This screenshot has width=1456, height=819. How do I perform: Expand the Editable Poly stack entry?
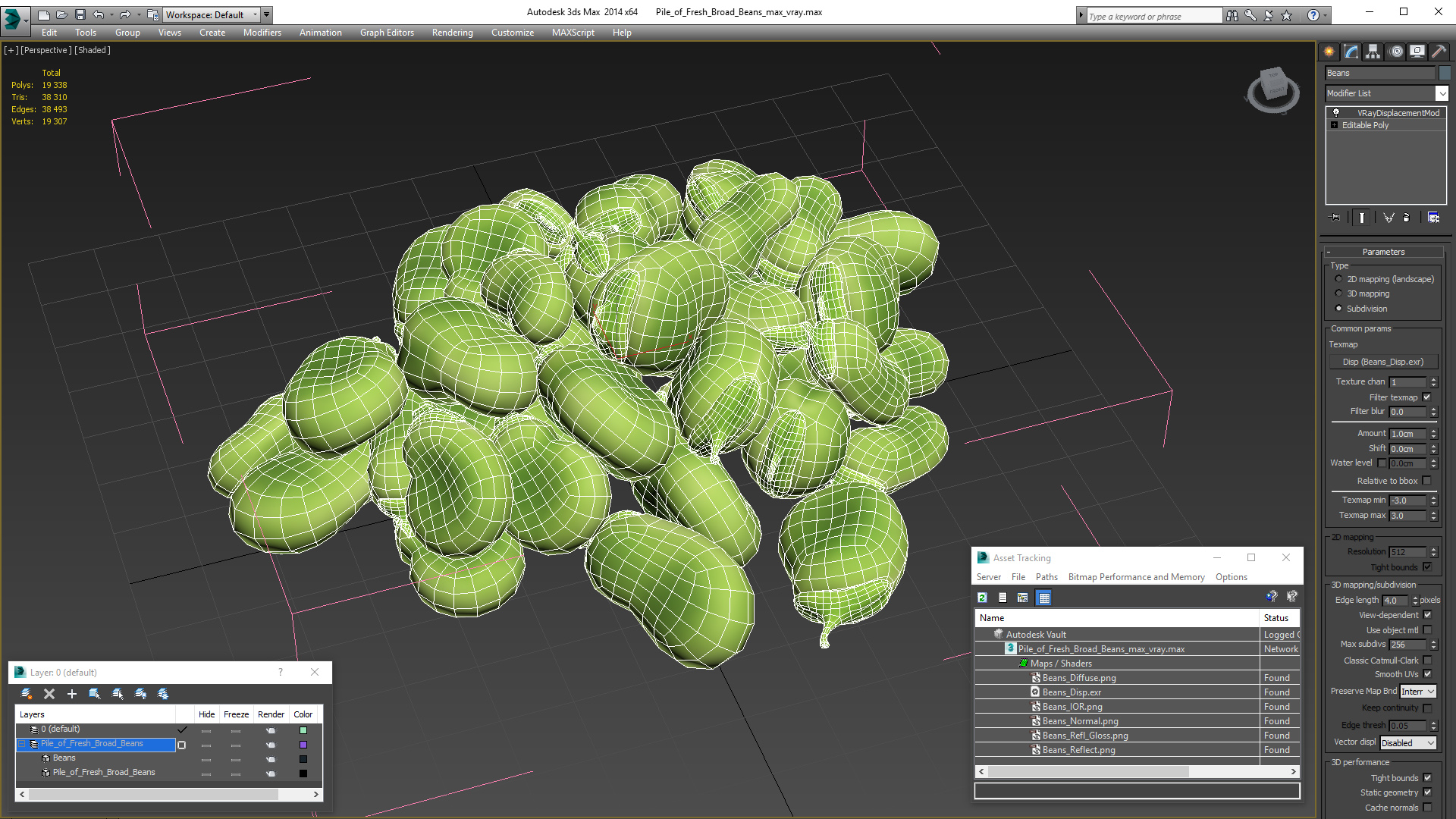coord(1335,125)
